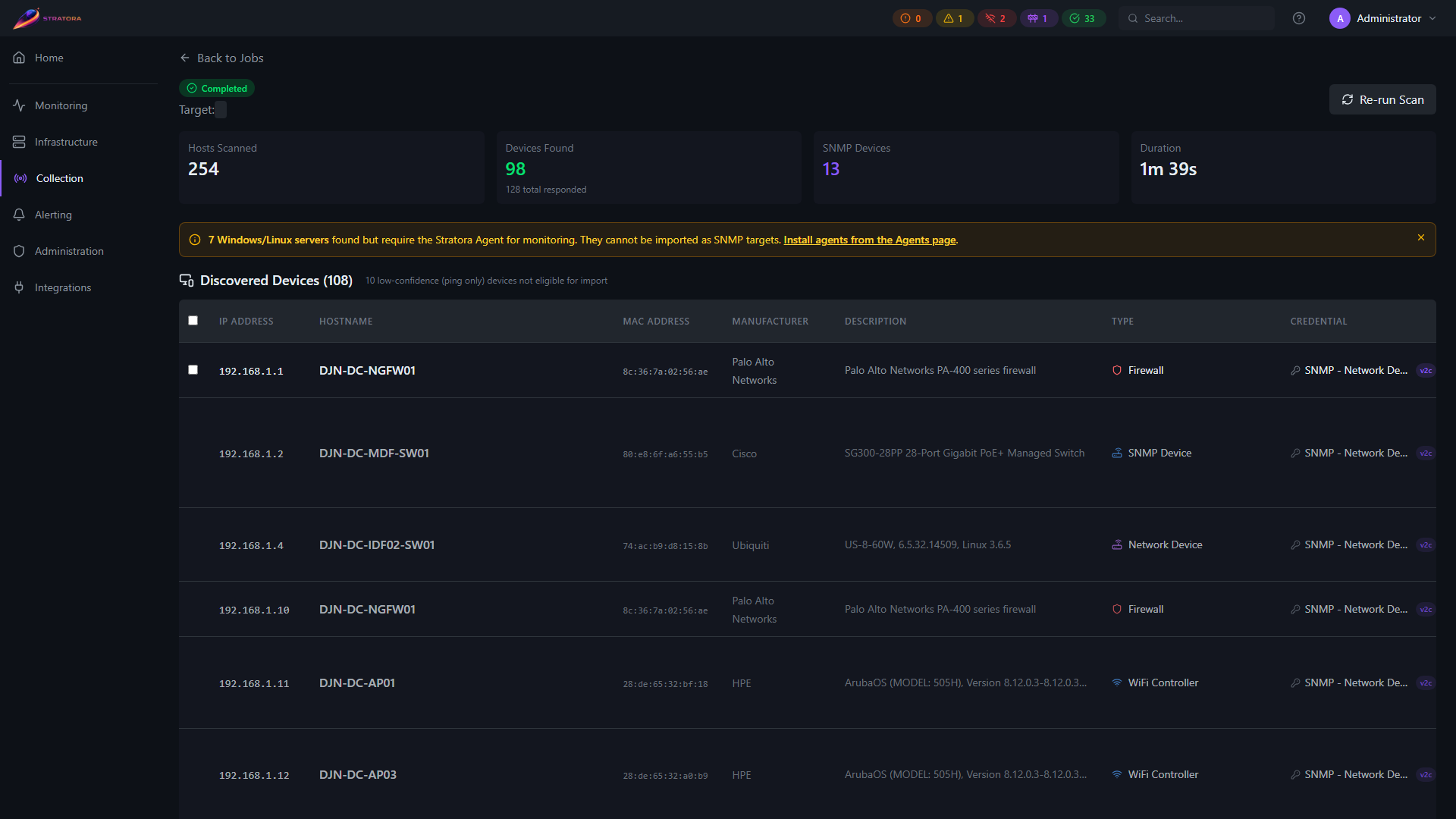Click credential key icon for 192.168.1.1 row
1456x819 pixels.
point(1295,371)
